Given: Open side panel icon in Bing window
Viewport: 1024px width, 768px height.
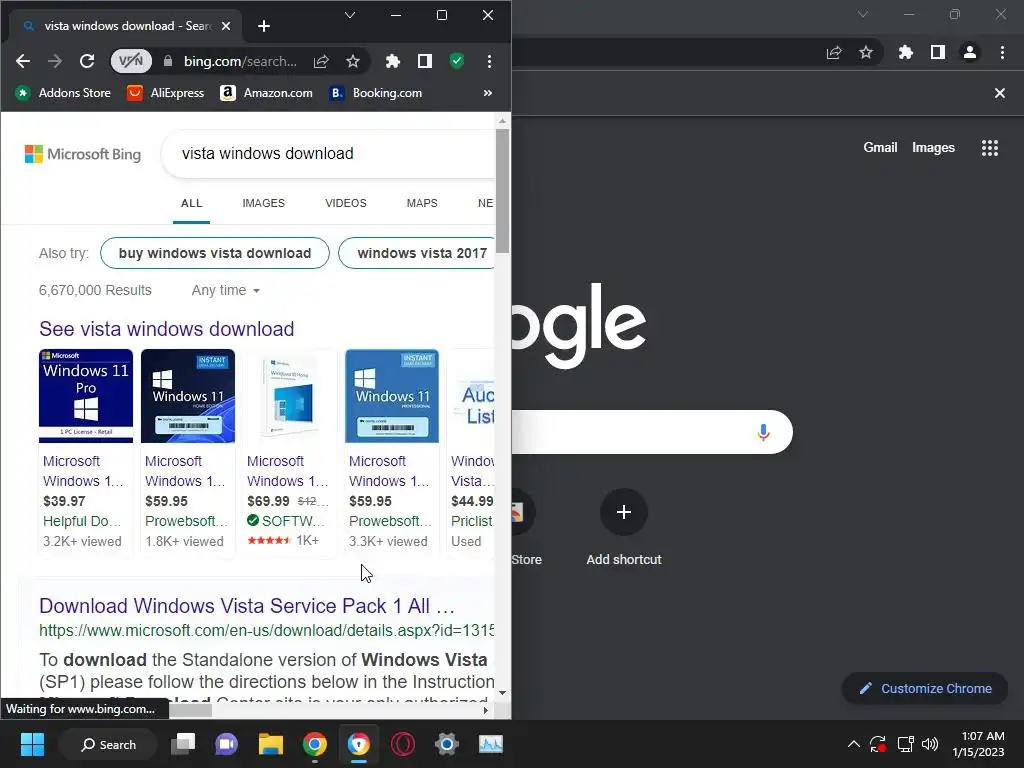Looking at the screenshot, I should 424,61.
